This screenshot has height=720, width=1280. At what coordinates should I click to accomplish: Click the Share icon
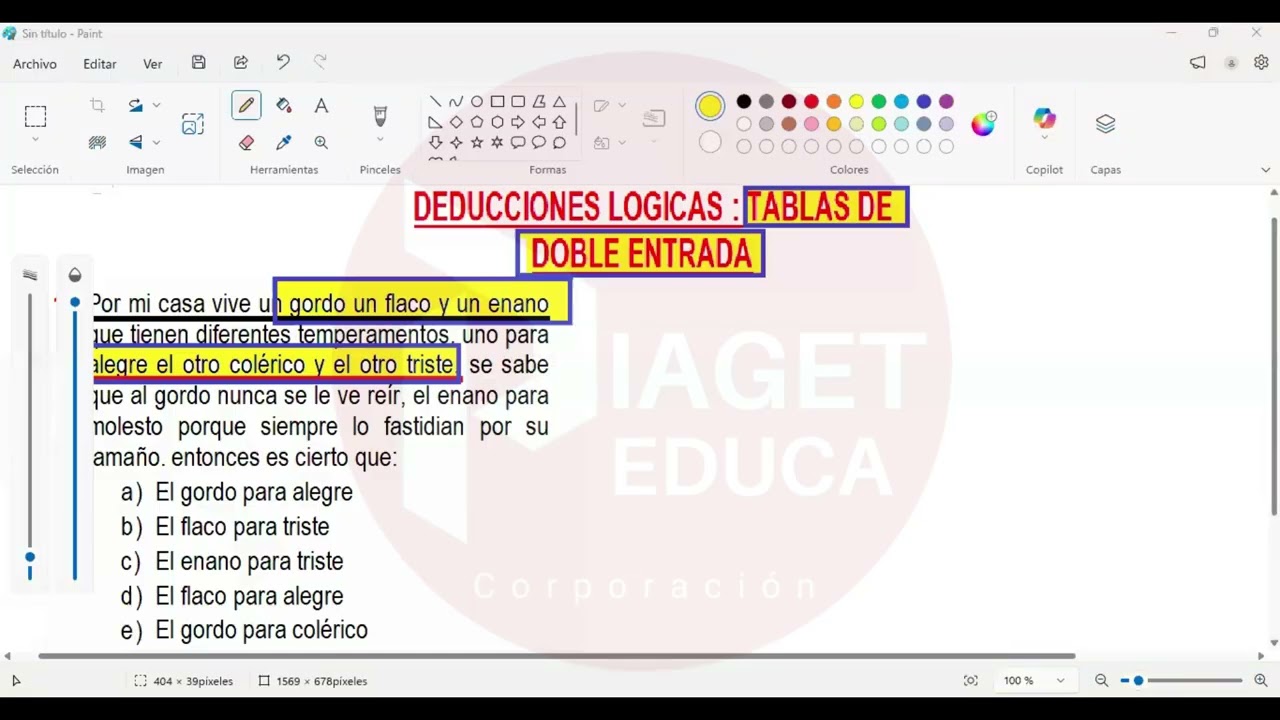tap(241, 62)
